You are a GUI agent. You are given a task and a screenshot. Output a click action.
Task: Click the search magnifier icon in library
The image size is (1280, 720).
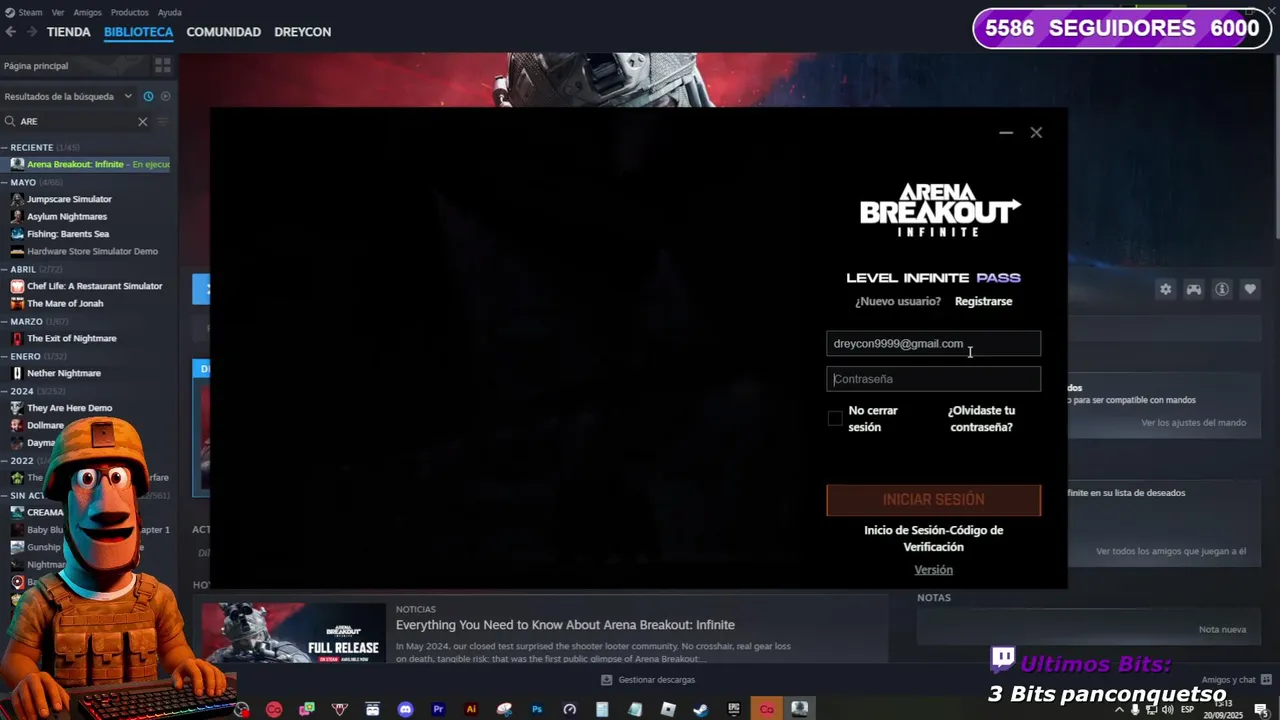tap(10, 121)
